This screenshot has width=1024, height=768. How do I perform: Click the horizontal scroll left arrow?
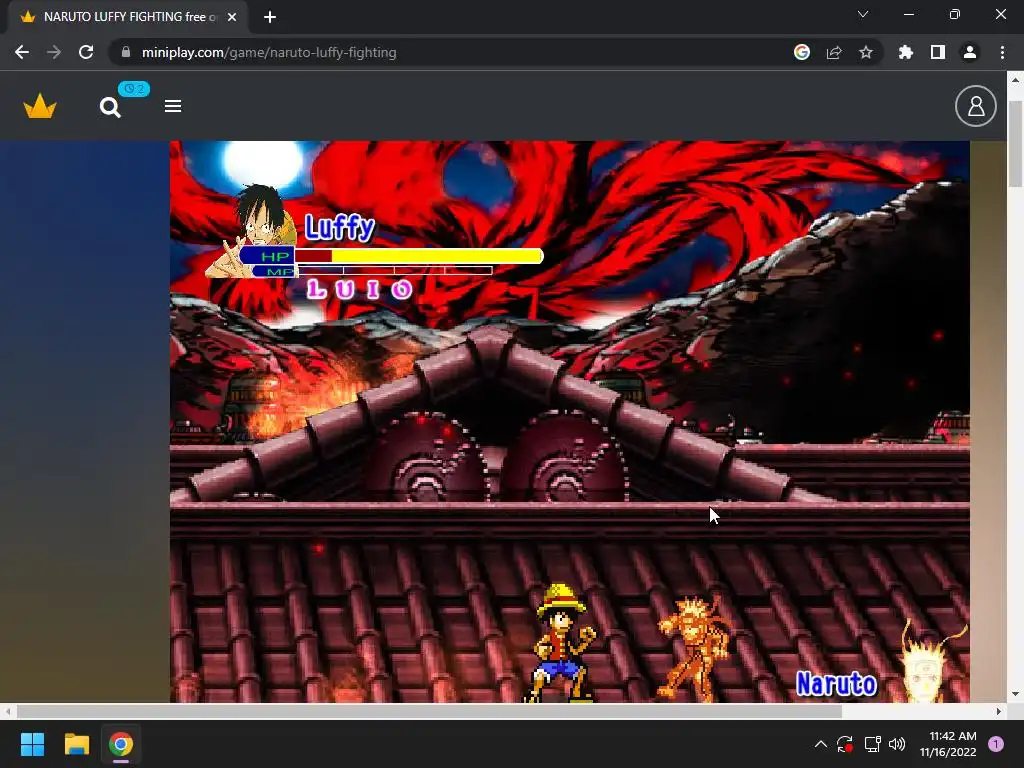7,711
